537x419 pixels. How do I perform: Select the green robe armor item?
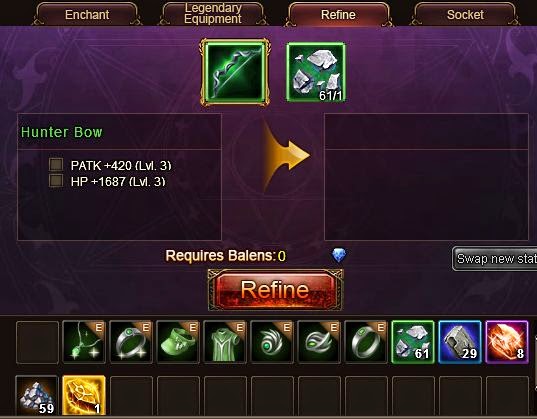pos(225,342)
